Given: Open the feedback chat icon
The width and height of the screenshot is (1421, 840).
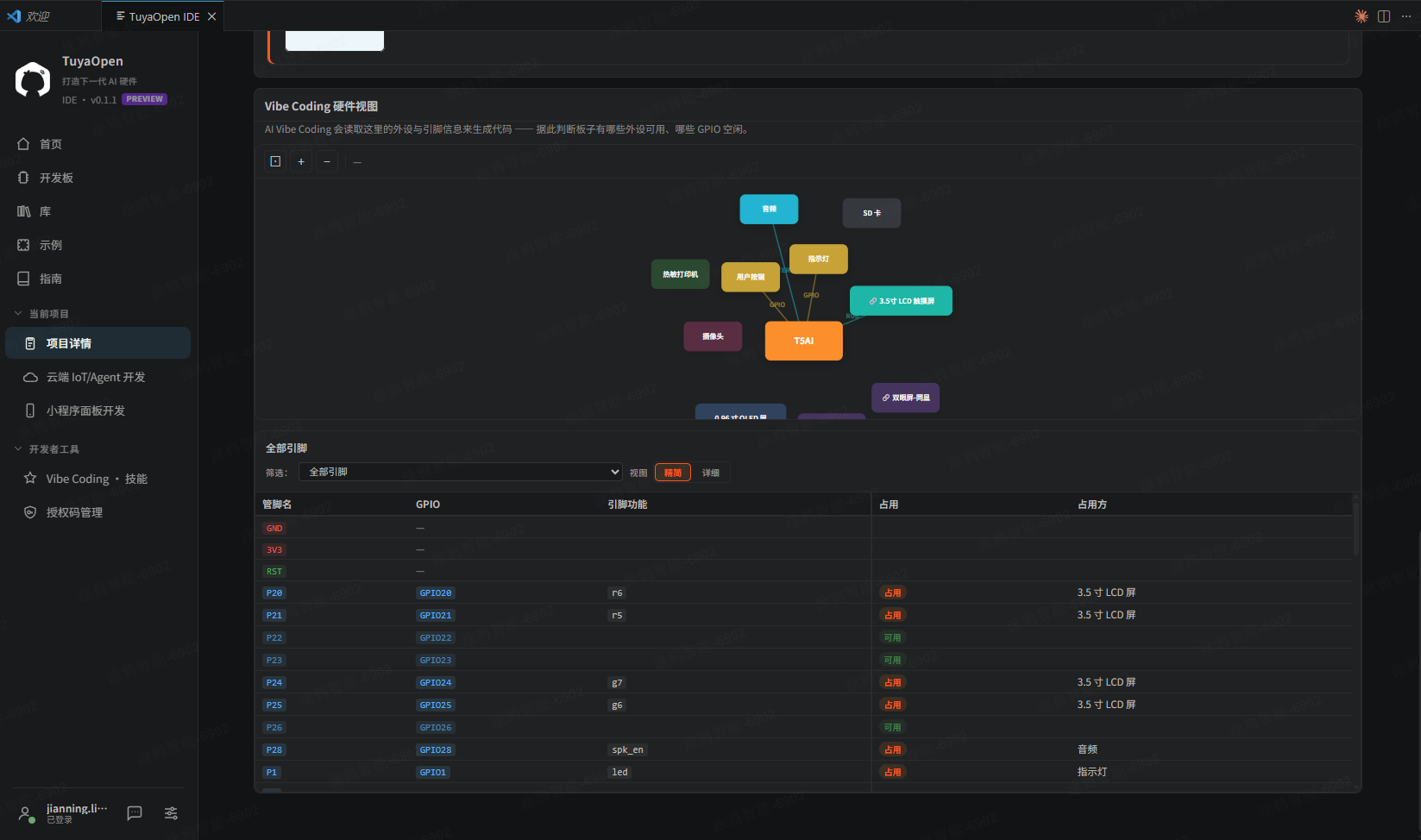Looking at the screenshot, I should [x=135, y=813].
